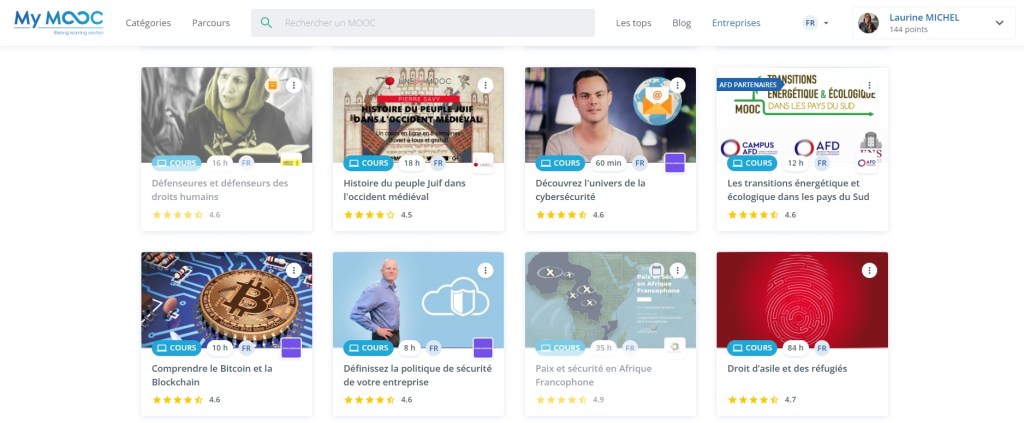The image size is (1024, 423).
Task: Open the Parcours menu
Action: pos(210,23)
